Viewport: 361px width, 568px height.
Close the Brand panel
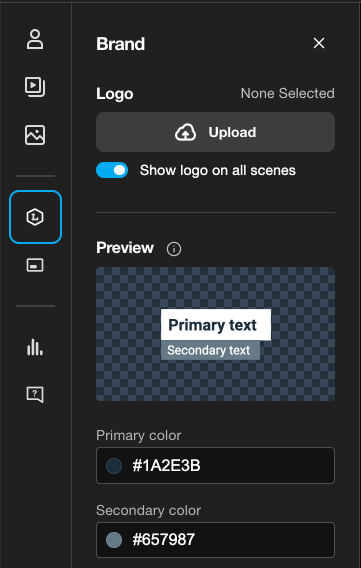tap(319, 43)
